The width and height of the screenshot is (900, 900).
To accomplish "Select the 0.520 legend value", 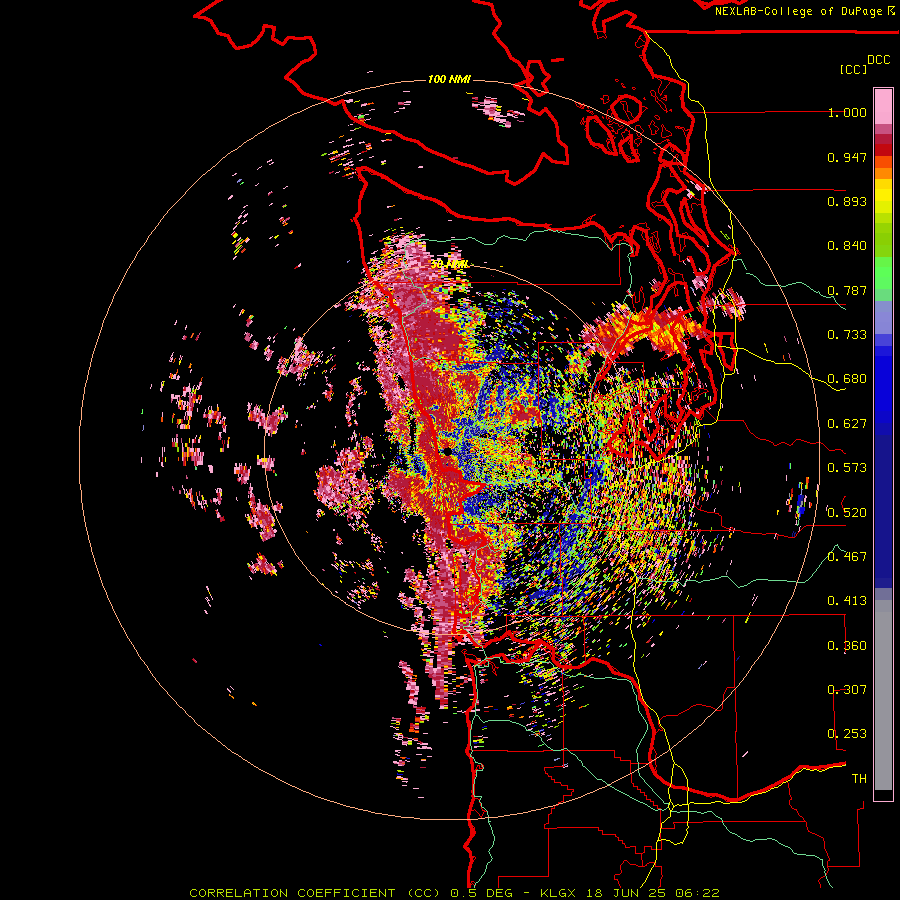I will (x=847, y=513).
